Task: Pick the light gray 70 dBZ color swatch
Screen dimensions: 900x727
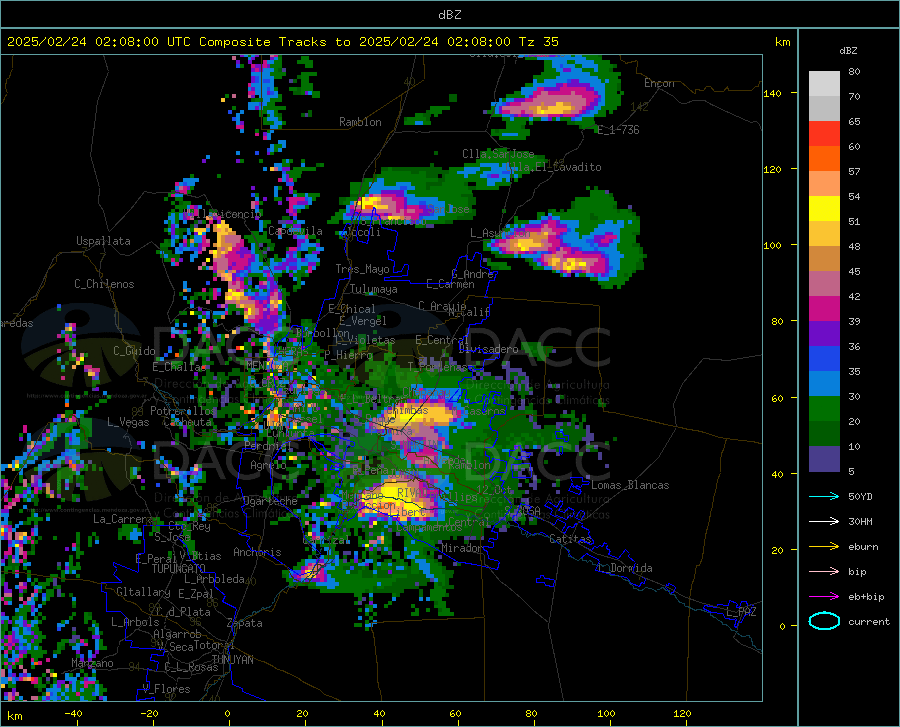Action: point(824,84)
